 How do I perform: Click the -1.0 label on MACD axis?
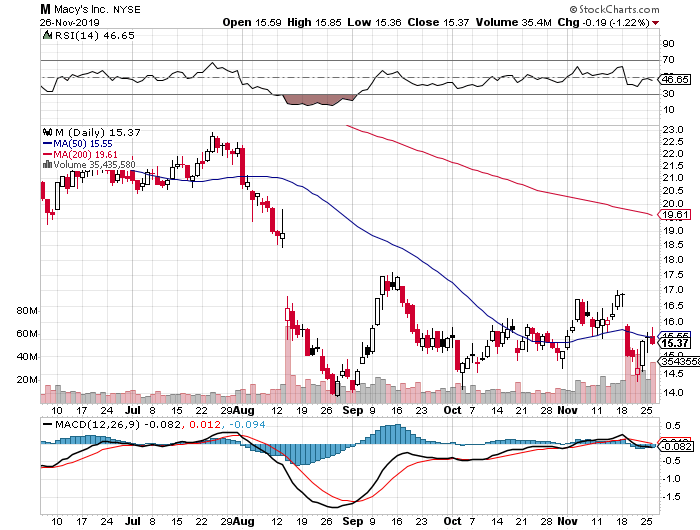[x=671, y=479]
